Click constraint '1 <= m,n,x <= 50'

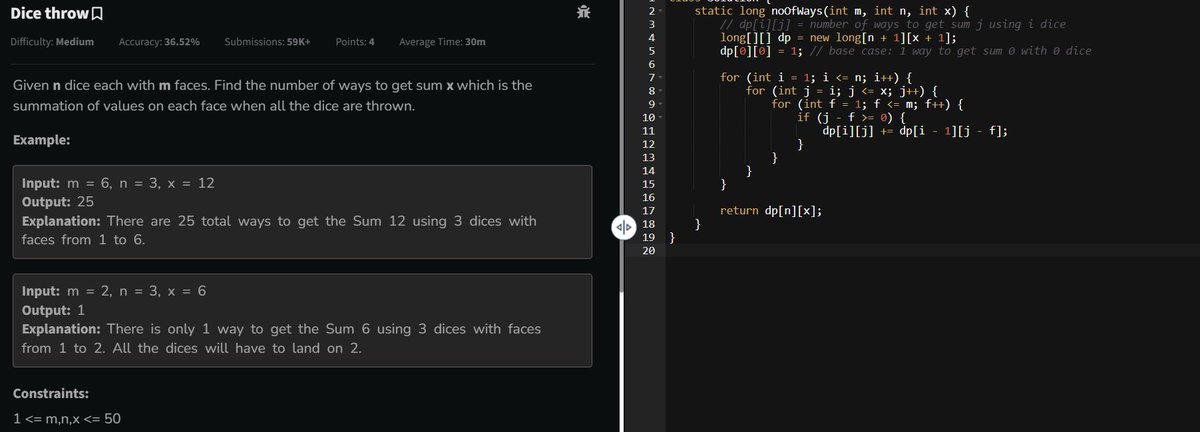(67, 419)
